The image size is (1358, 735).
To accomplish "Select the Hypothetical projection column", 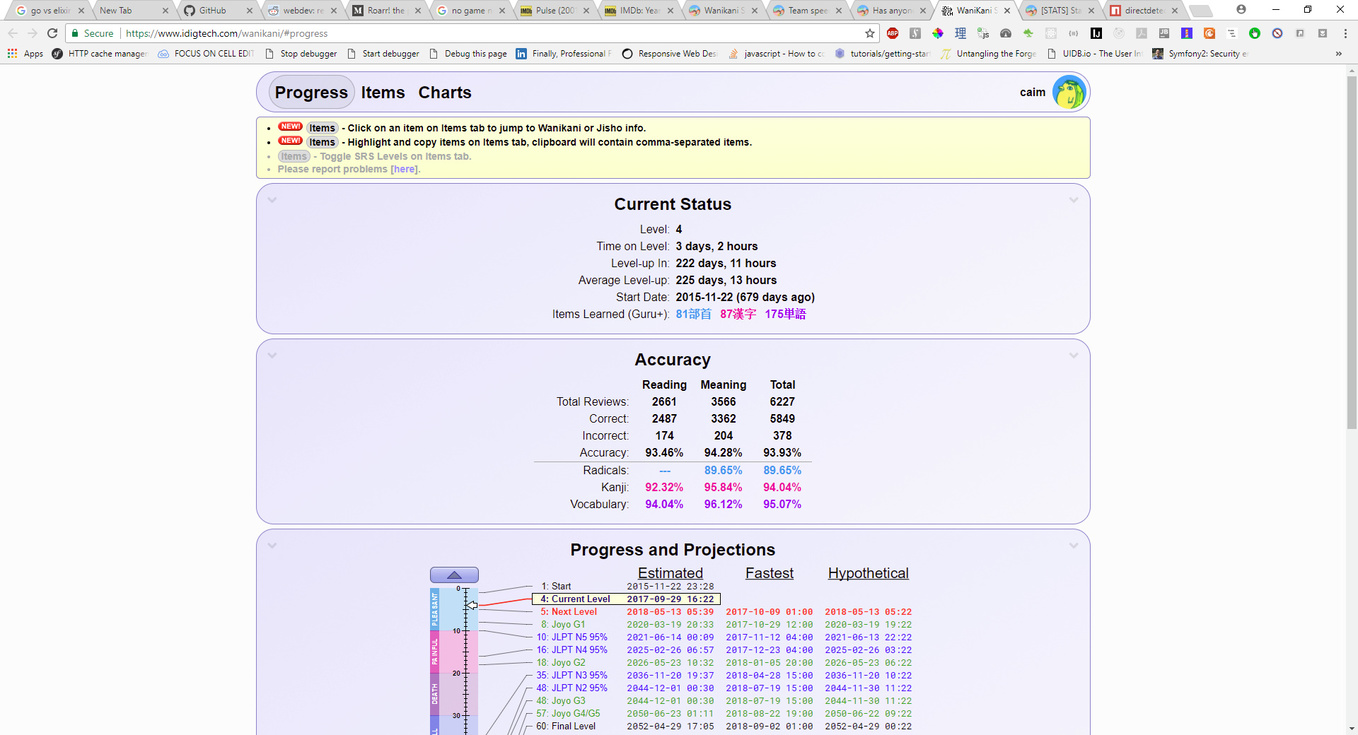I will (x=868, y=574).
